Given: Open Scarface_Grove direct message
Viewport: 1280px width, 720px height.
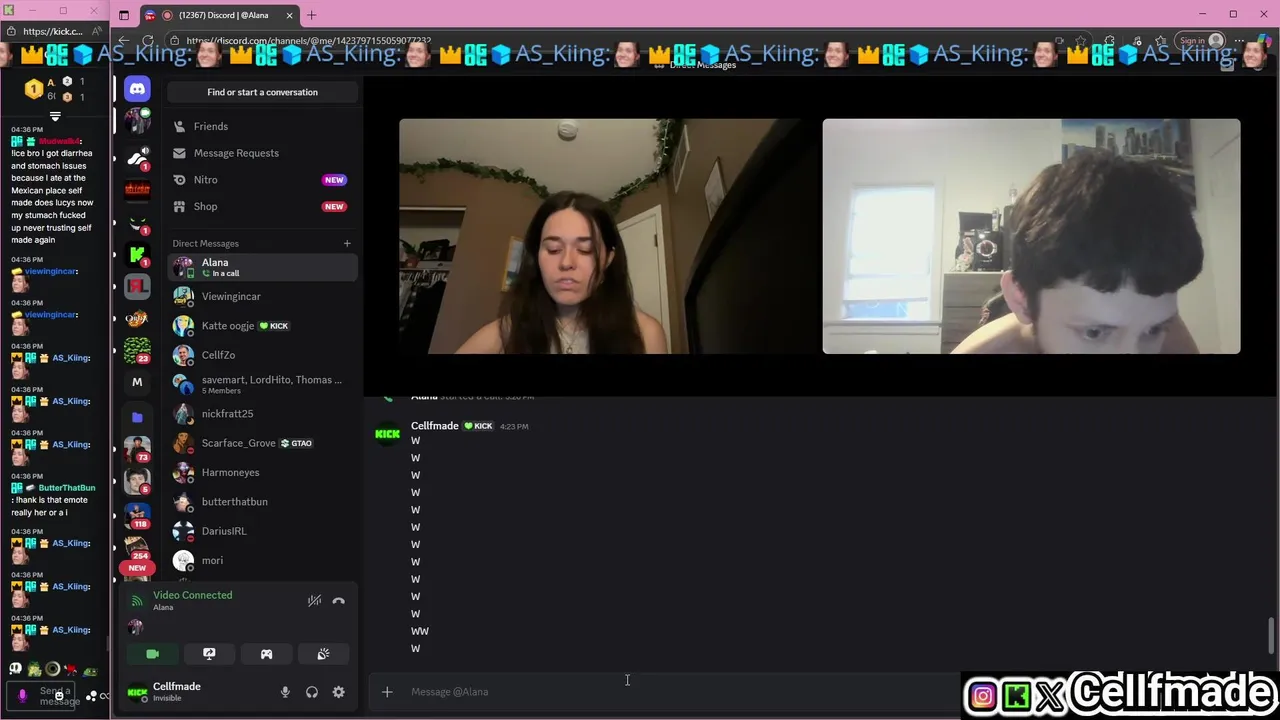Looking at the screenshot, I should (x=262, y=443).
